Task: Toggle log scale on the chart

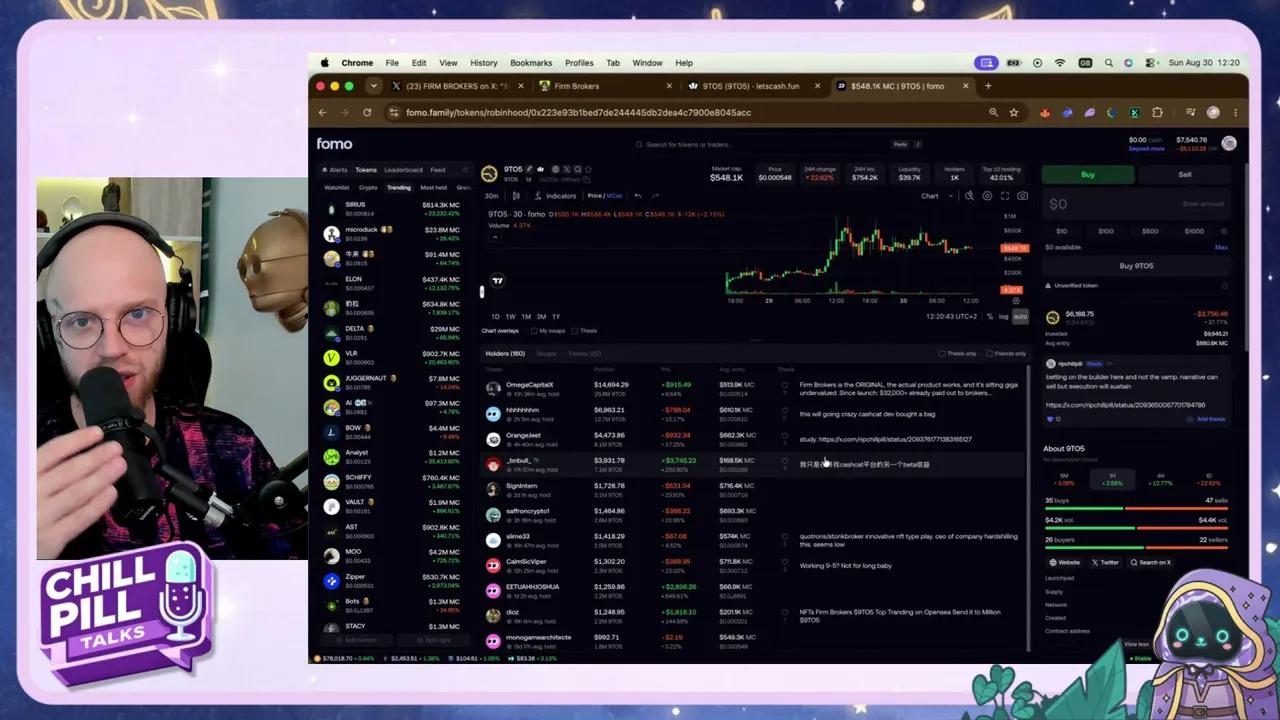Action: click(1003, 317)
